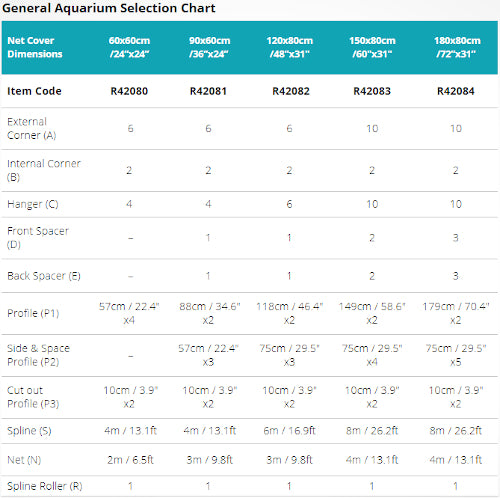Select item code R42080
The image size is (500, 500).
click(129, 91)
